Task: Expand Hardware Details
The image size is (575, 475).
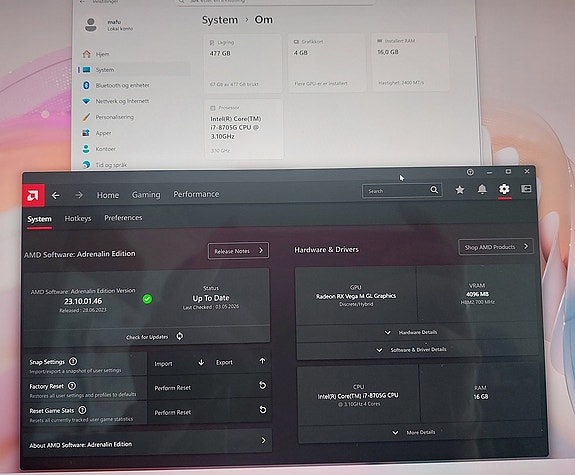Action: coord(417,332)
